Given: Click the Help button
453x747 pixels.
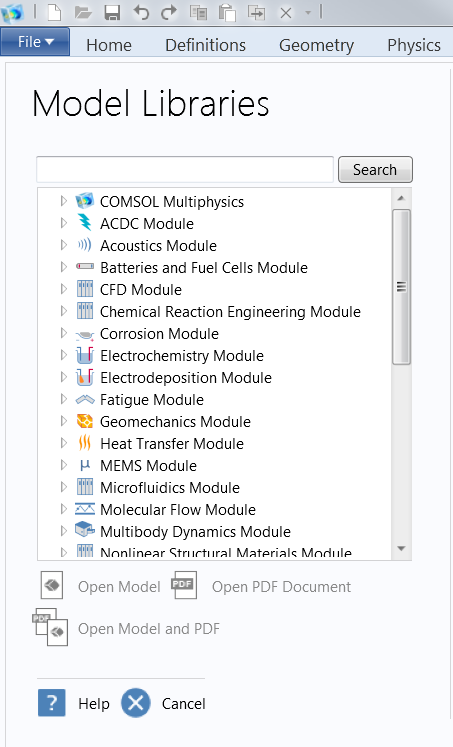Looking at the screenshot, I should pyautogui.click(x=74, y=703).
